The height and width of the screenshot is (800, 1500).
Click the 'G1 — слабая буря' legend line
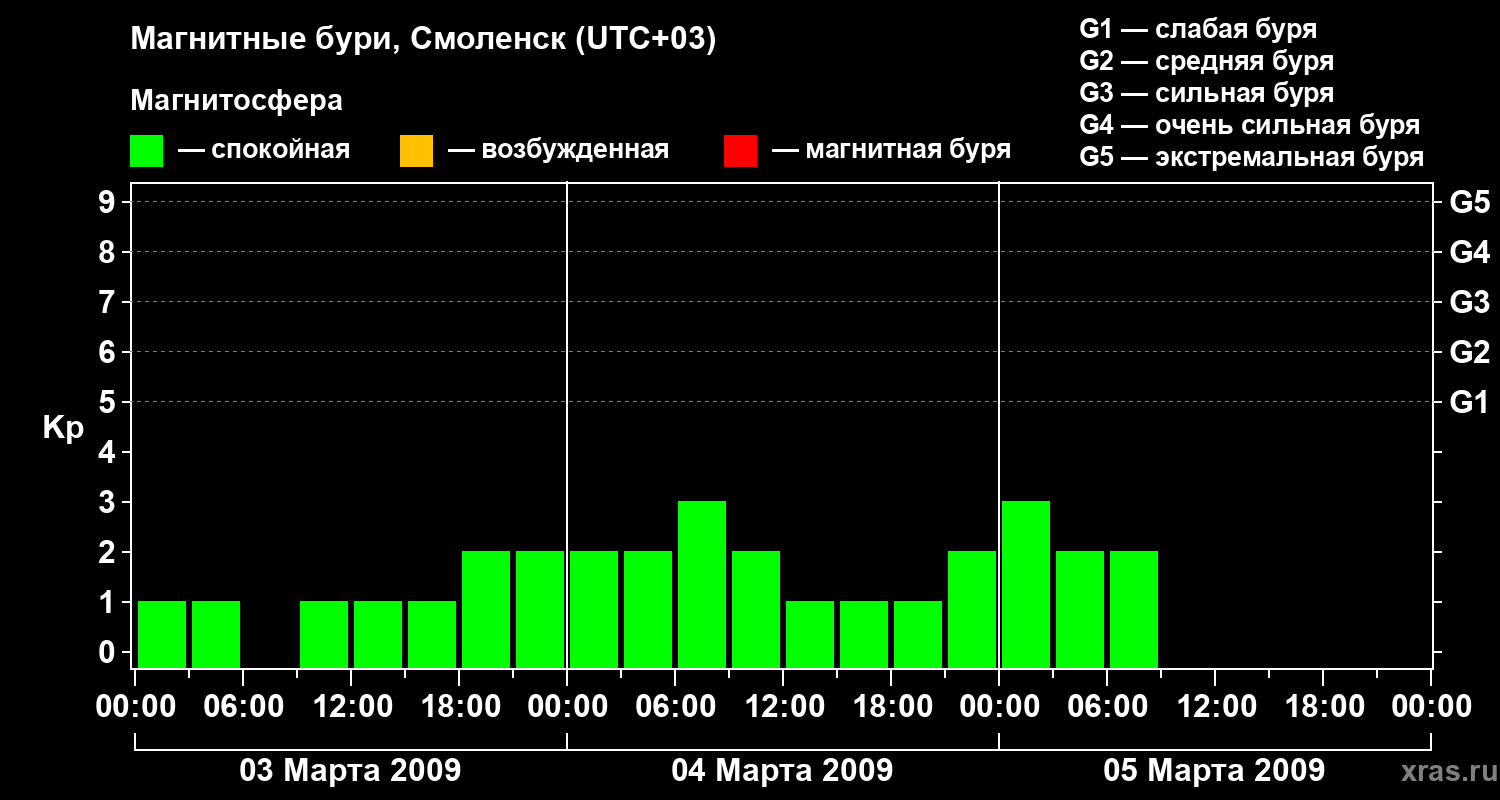click(x=1198, y=29)
